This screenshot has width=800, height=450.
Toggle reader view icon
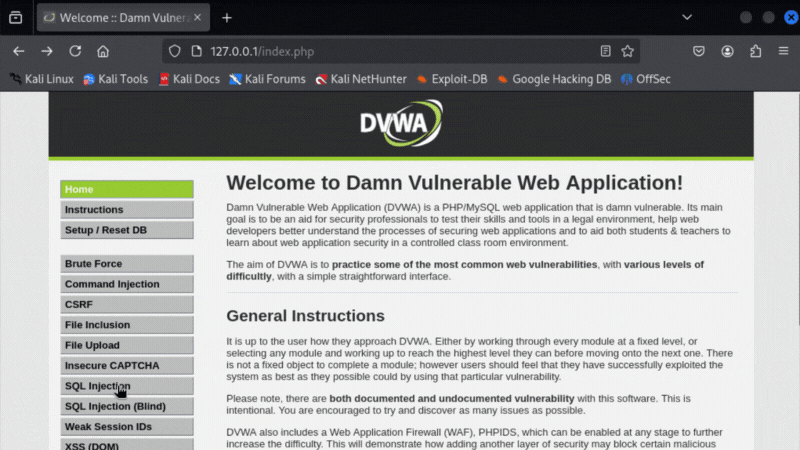click(605, 51)
